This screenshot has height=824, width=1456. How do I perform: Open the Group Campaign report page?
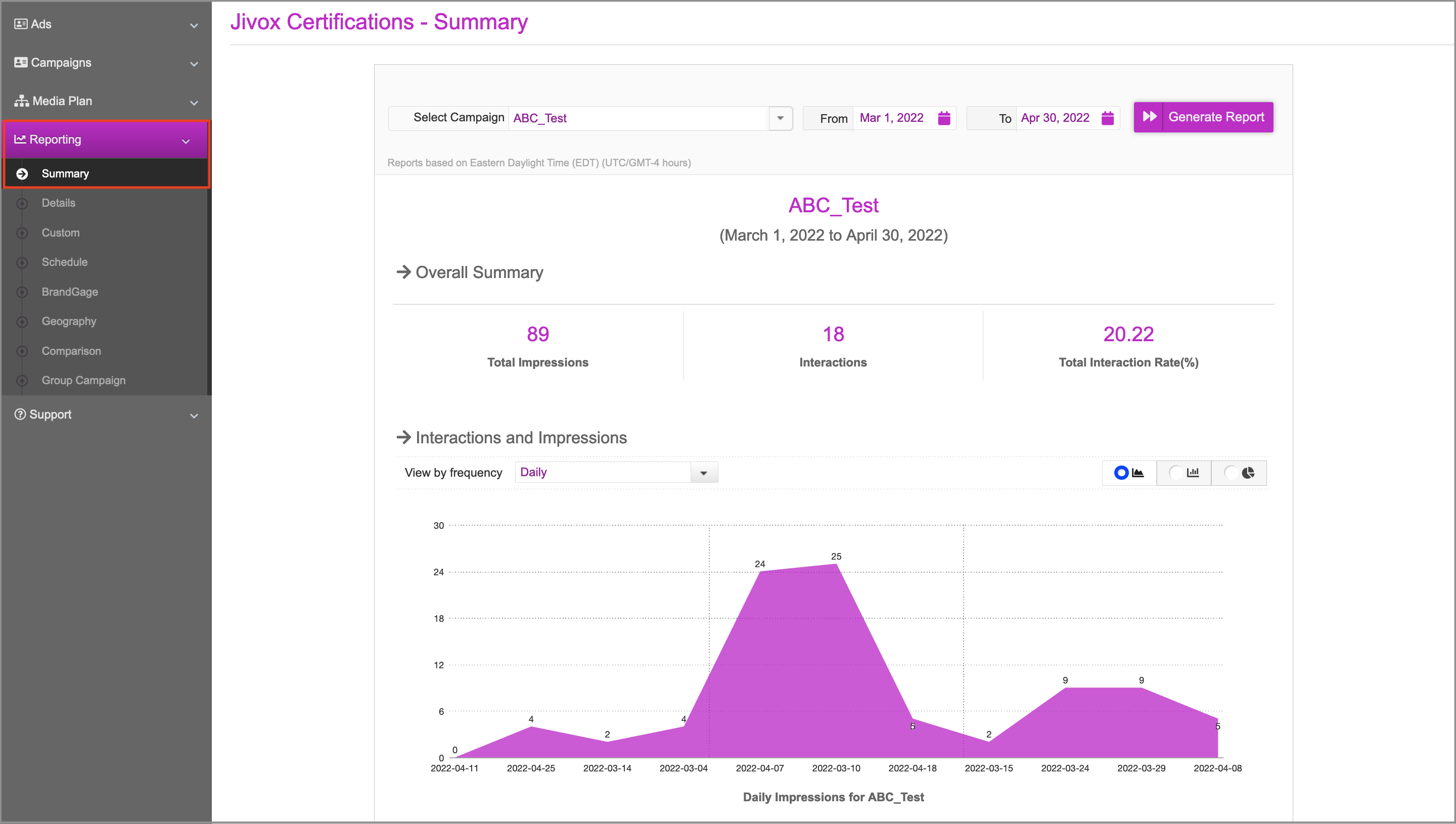click(x=84, y=380)
